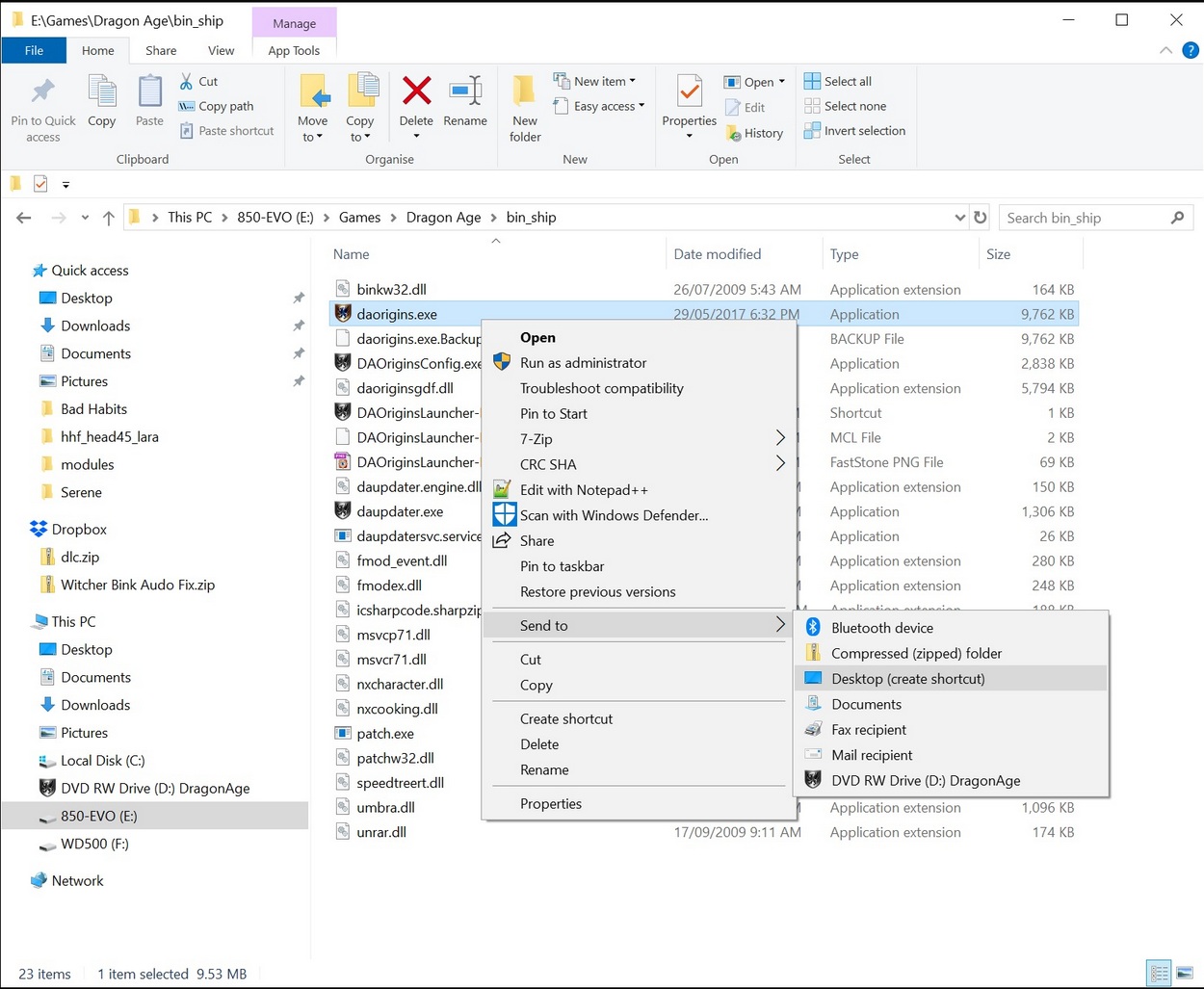Click the New folder icon
Screen dimensions: 1204x989
(525, 91)
